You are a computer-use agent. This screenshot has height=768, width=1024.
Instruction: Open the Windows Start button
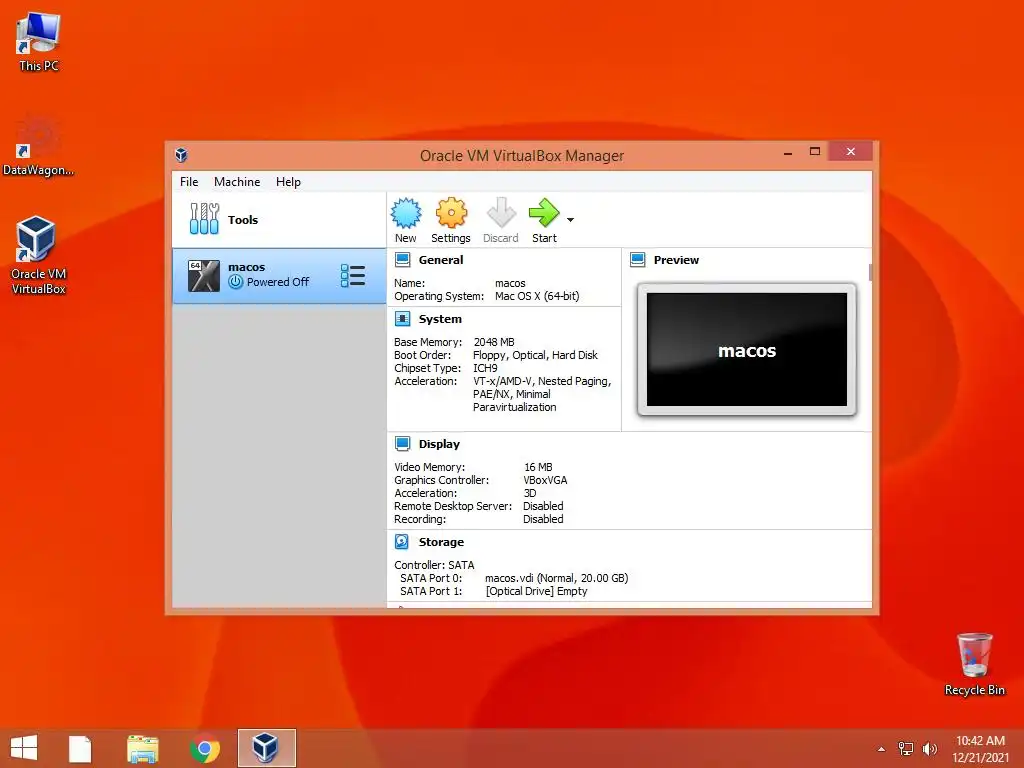(x=24, y=748)
